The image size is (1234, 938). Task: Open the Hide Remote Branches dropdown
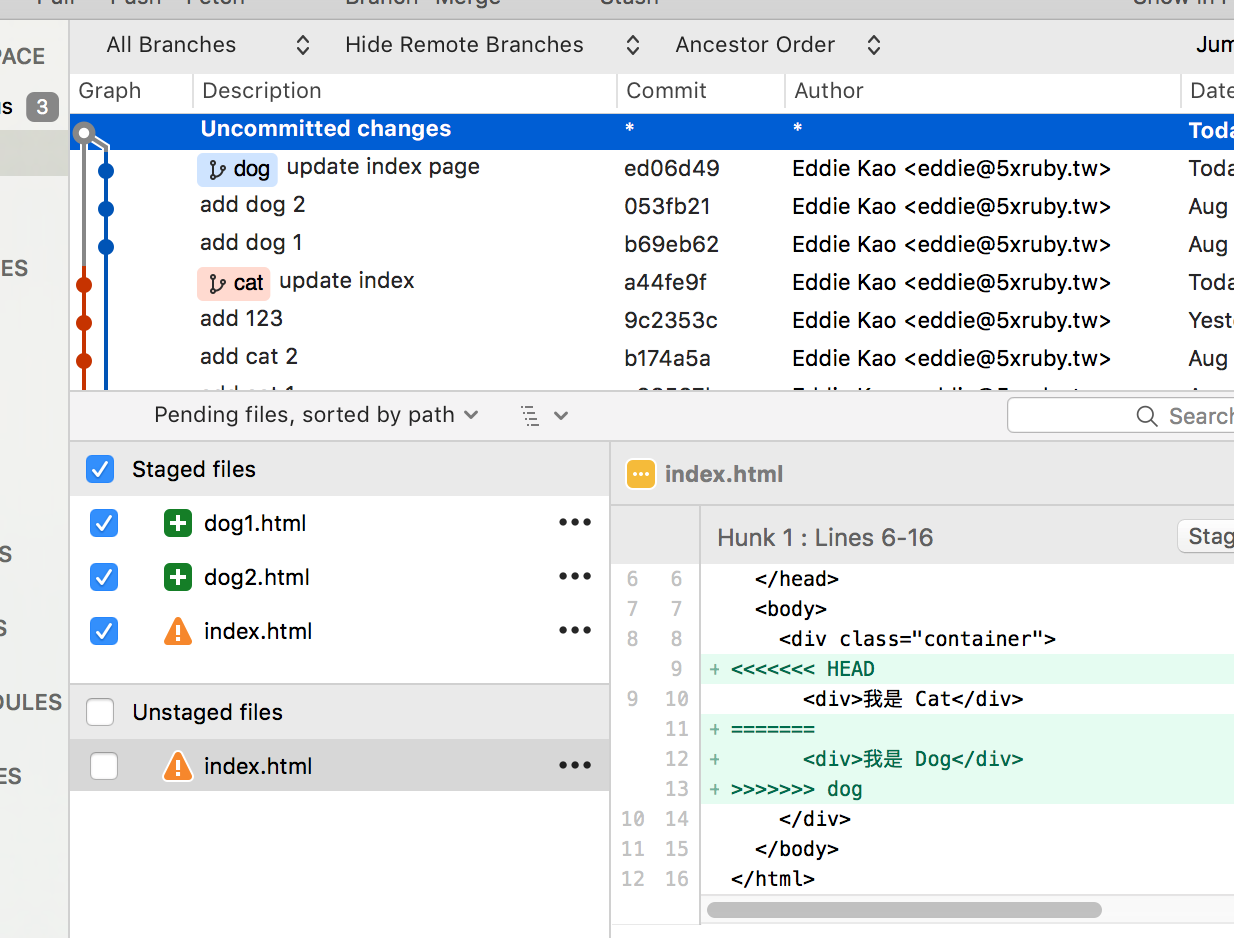(x=491, y=45)
